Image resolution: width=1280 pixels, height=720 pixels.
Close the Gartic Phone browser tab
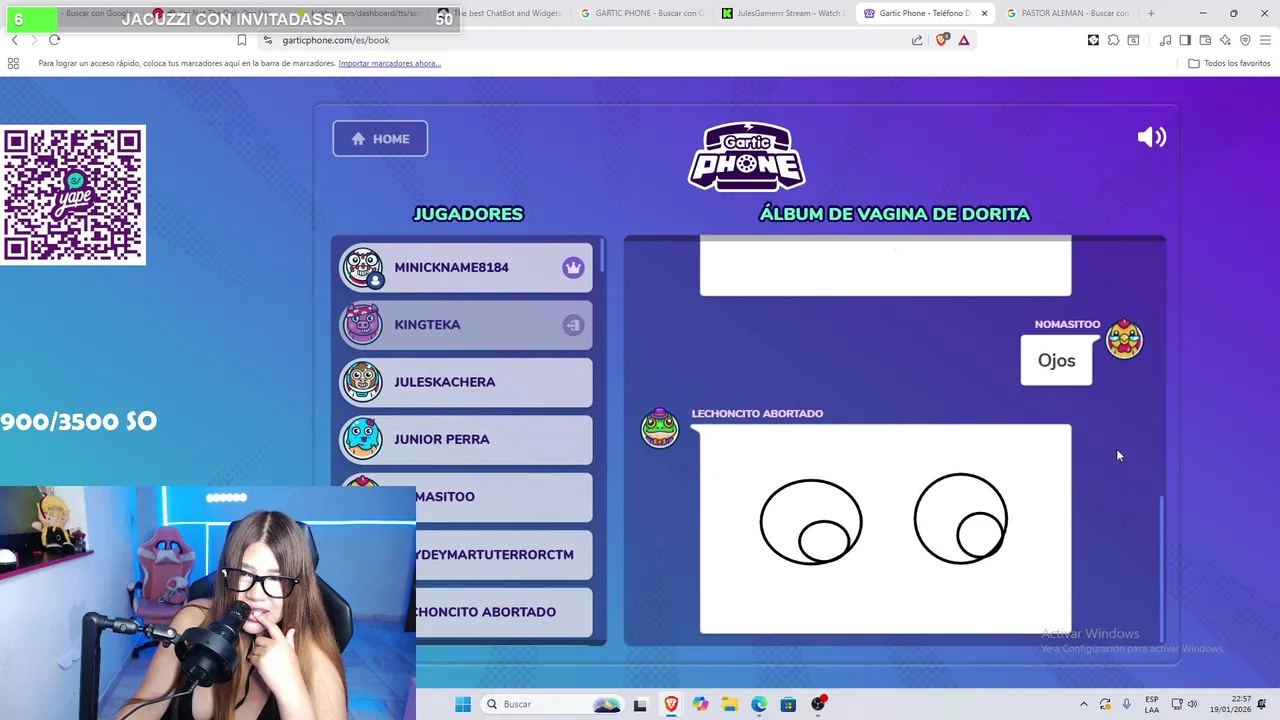coord(984,13)
